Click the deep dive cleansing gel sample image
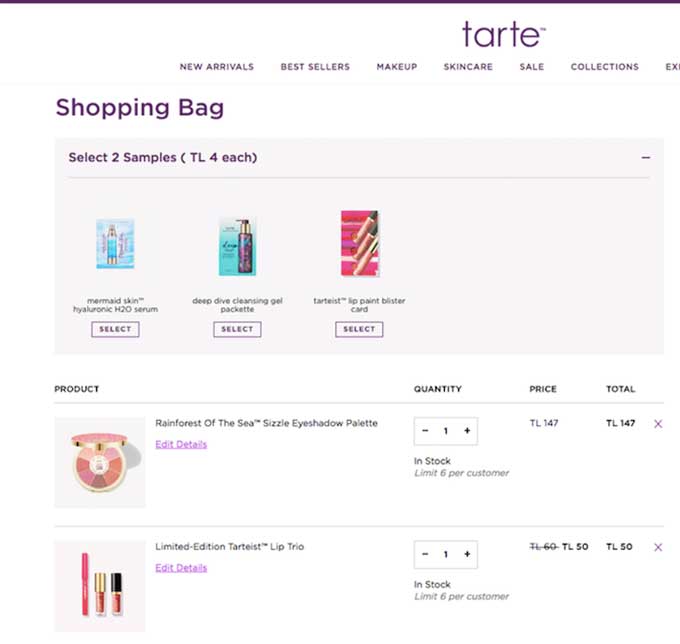Screen dimensions: 680x644 click(x=237, y=246)
